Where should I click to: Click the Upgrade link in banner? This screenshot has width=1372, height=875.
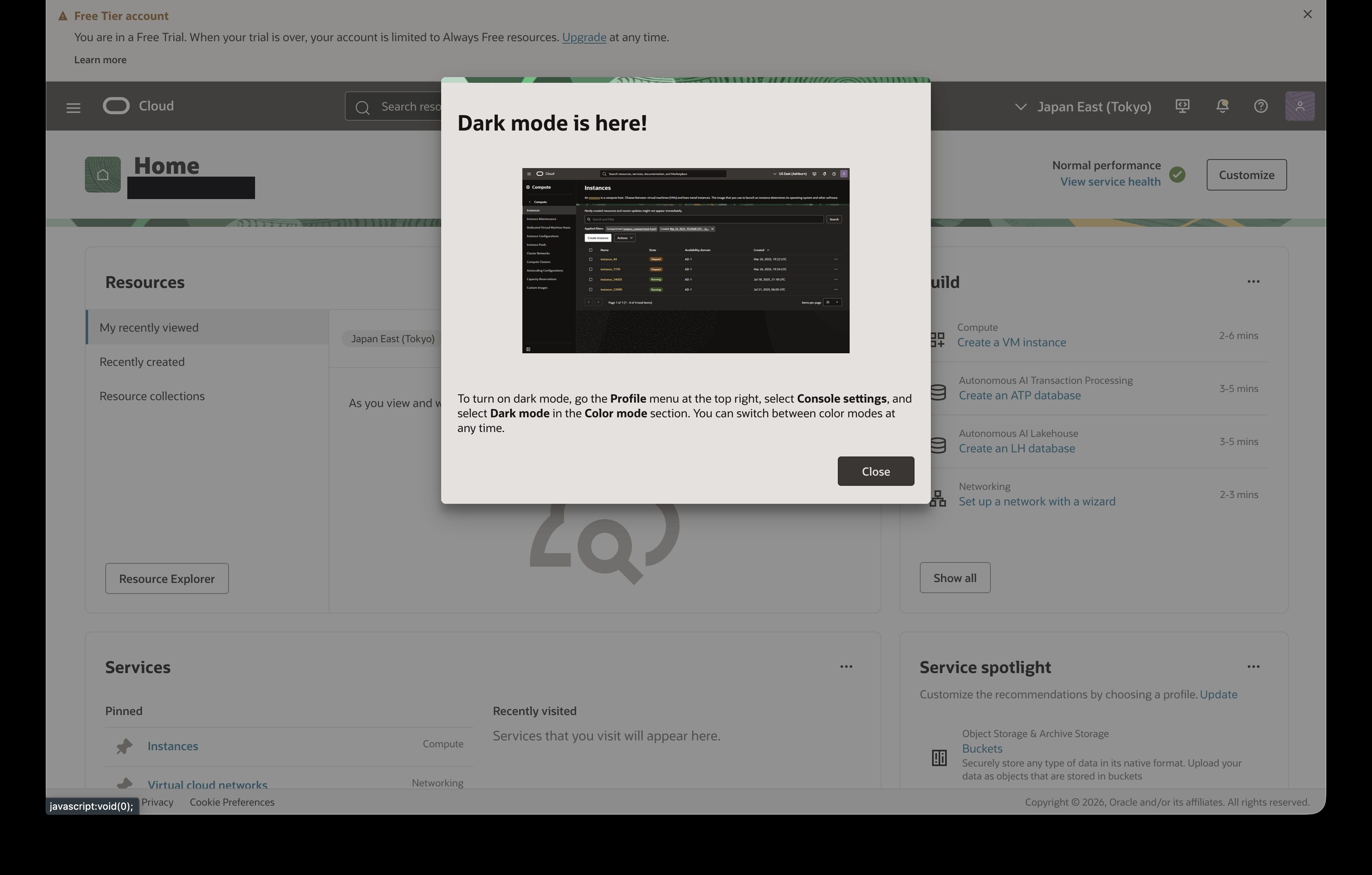tap(584, 37)
